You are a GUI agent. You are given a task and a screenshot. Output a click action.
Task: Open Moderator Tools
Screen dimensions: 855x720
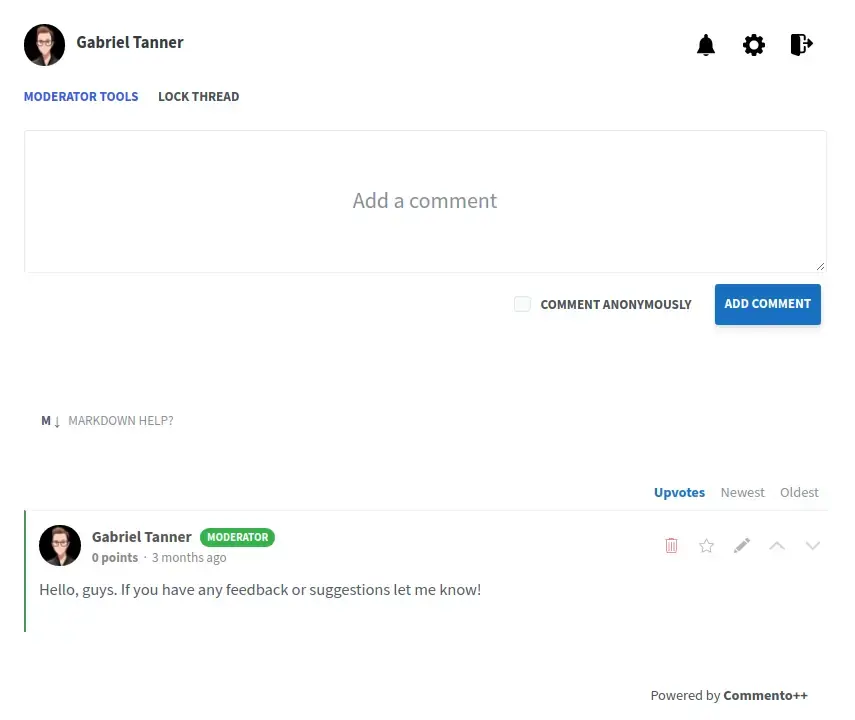(81, 97)
